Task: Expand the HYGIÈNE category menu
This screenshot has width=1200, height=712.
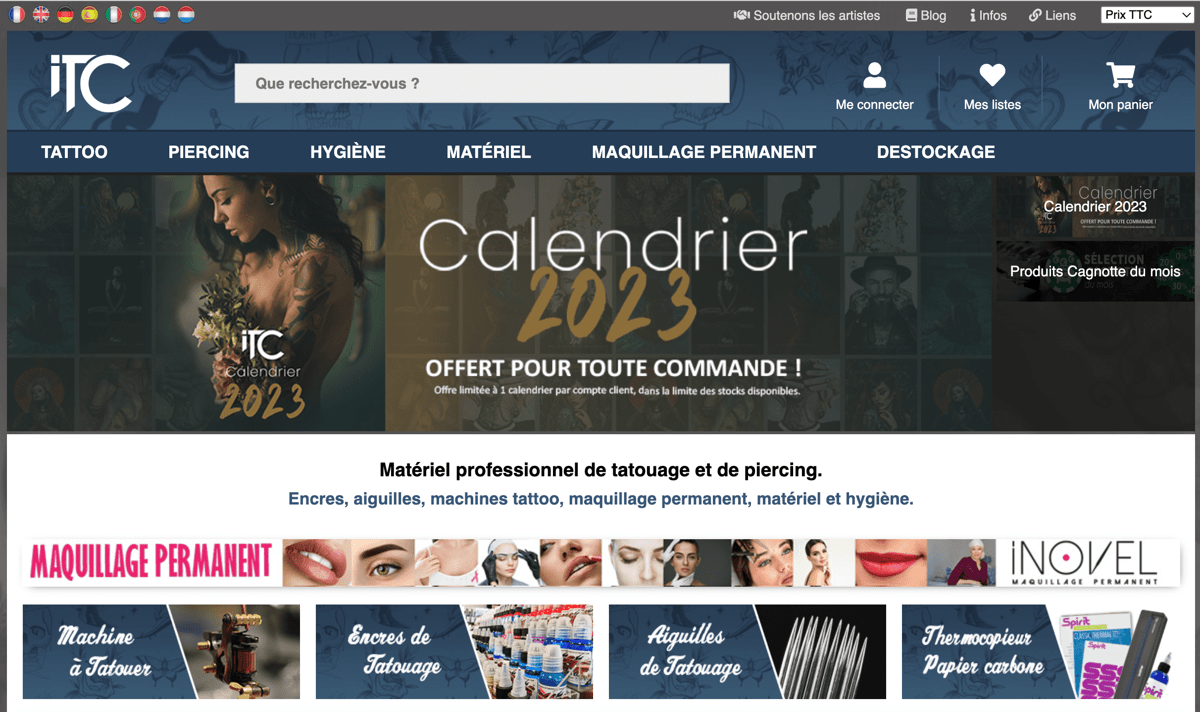Action: point(348,152)
